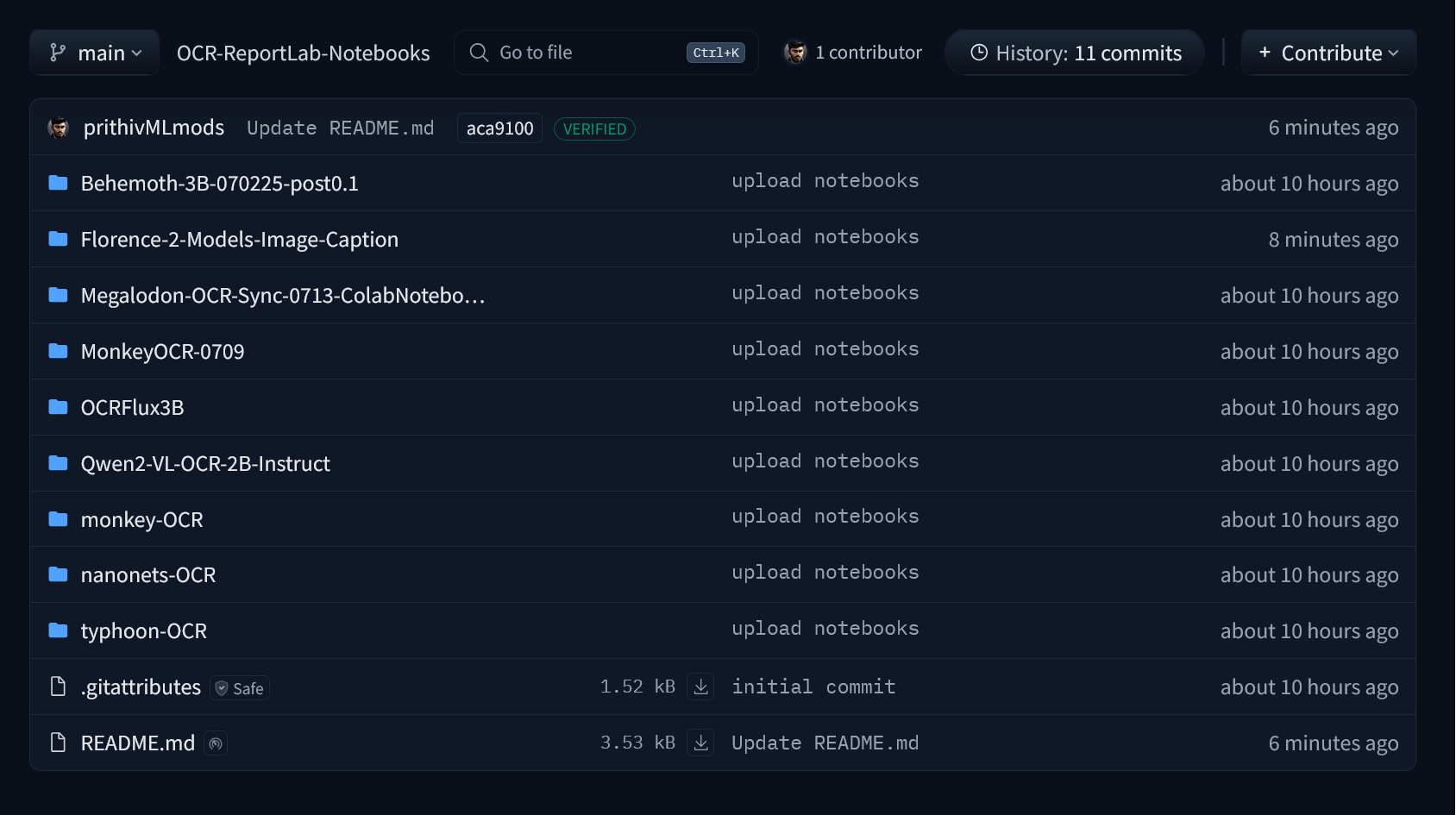Expand the Contribute dropdown

pyautogui.click(x=1328, y=53)
